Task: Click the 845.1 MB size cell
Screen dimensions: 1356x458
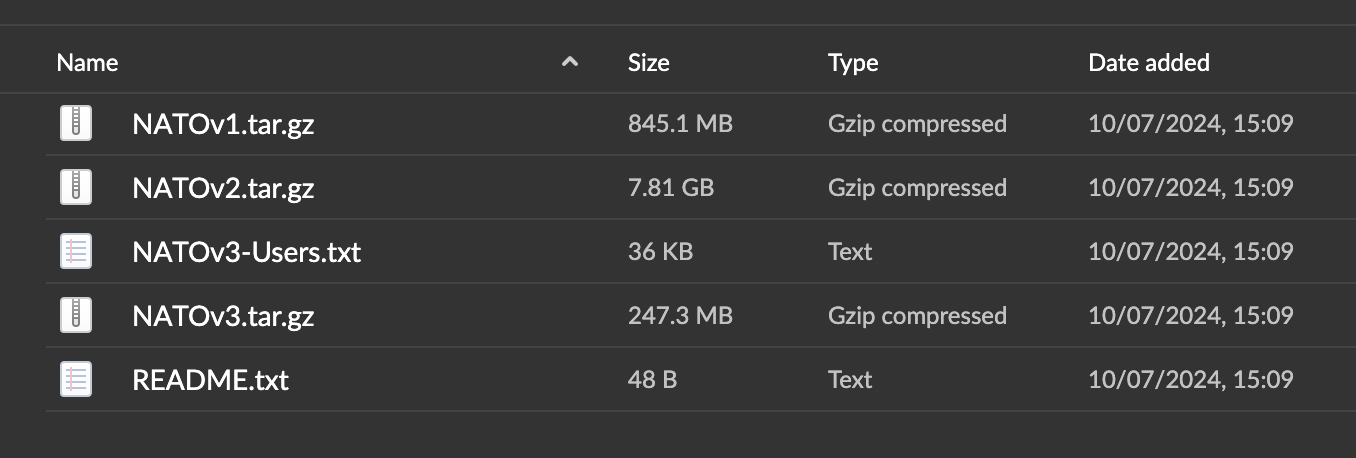Action: click(x=680, y=124)
